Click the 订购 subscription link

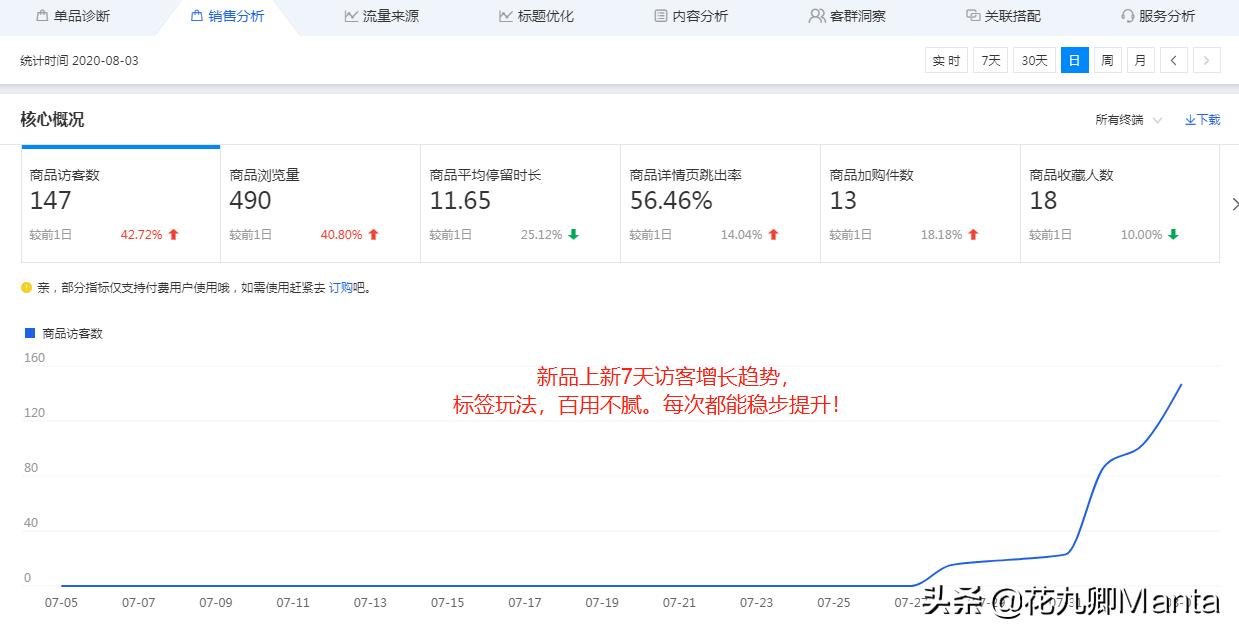coord(341,286)
